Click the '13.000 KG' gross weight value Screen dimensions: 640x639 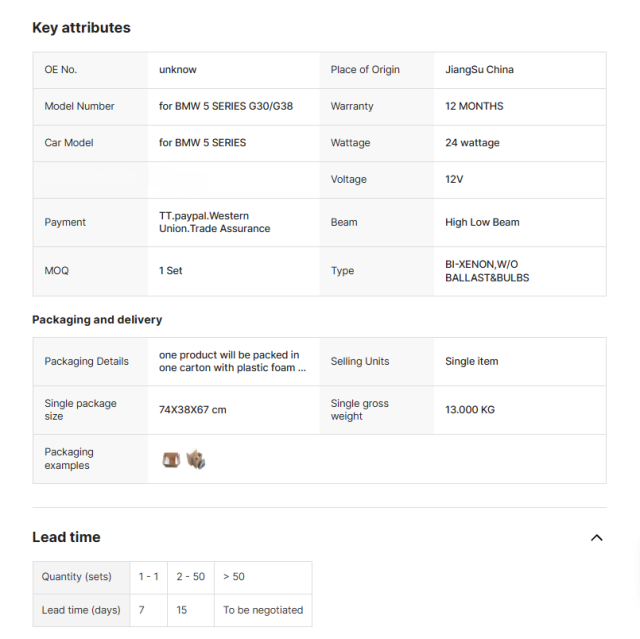tap(470, 410)
